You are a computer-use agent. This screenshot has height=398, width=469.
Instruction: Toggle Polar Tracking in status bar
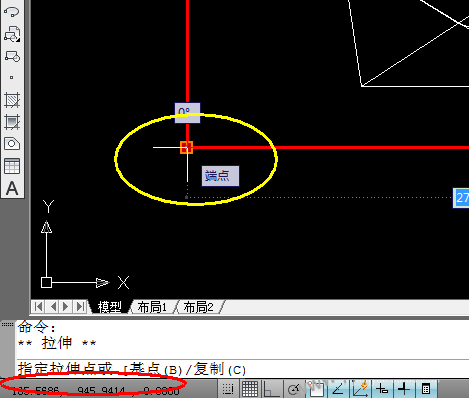pyautogui.click(x=294, y=389)
